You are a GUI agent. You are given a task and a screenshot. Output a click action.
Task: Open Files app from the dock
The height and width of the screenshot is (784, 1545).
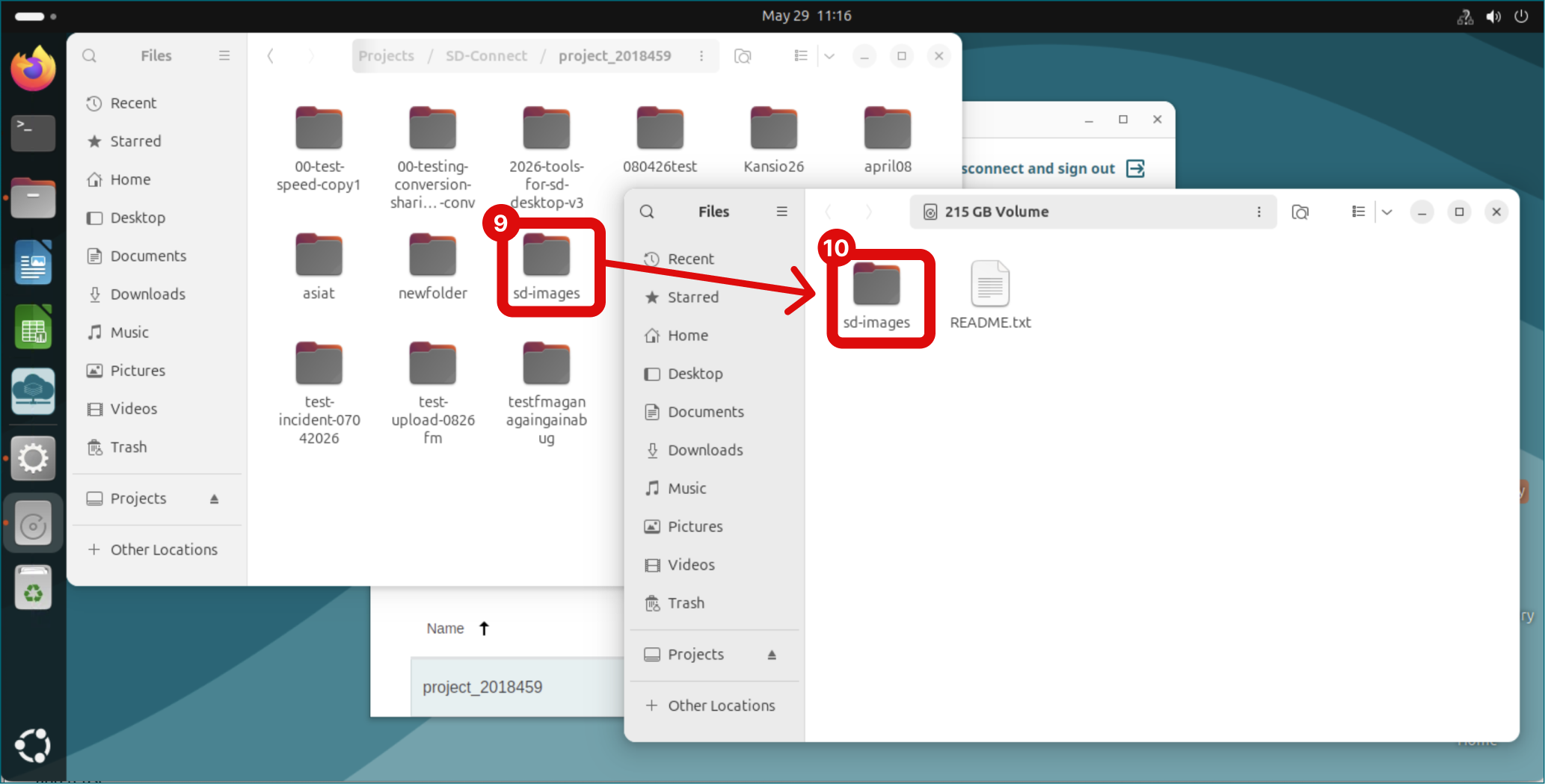click(x=33, y=198)
